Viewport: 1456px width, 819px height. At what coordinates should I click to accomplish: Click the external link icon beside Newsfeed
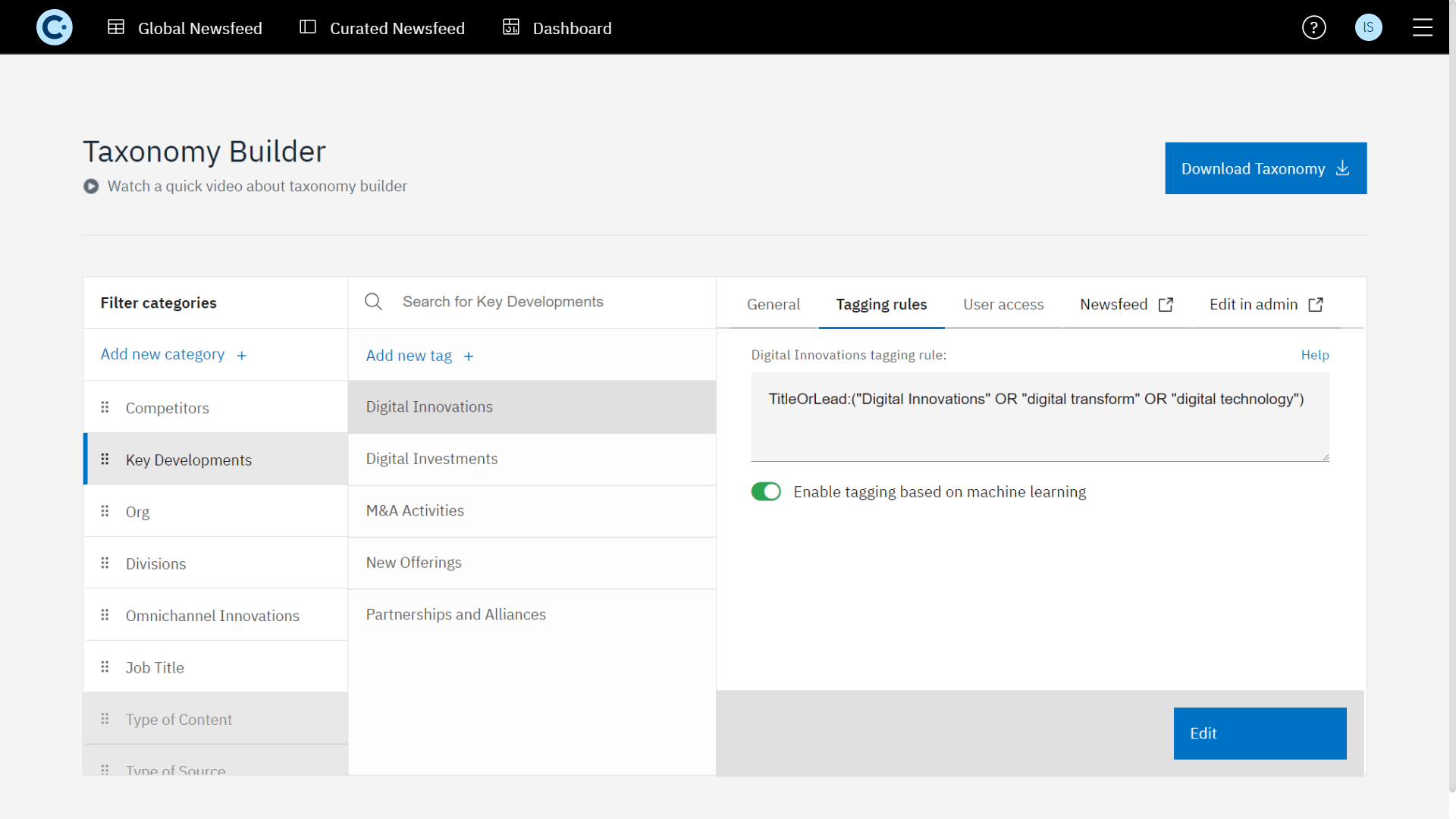[1166, 305]
